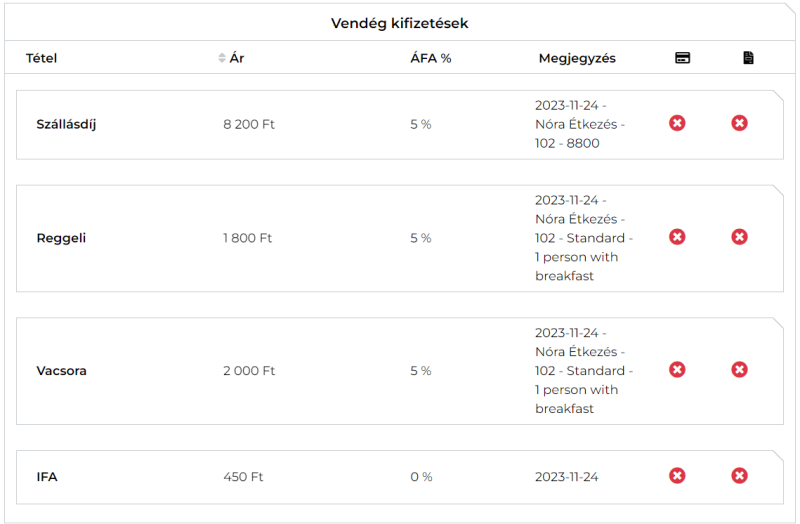Image resolution: width=800 pixels, height=524 pixels.
Task: Click the Megjegyzés column header
Action: (x=577, y=58)
